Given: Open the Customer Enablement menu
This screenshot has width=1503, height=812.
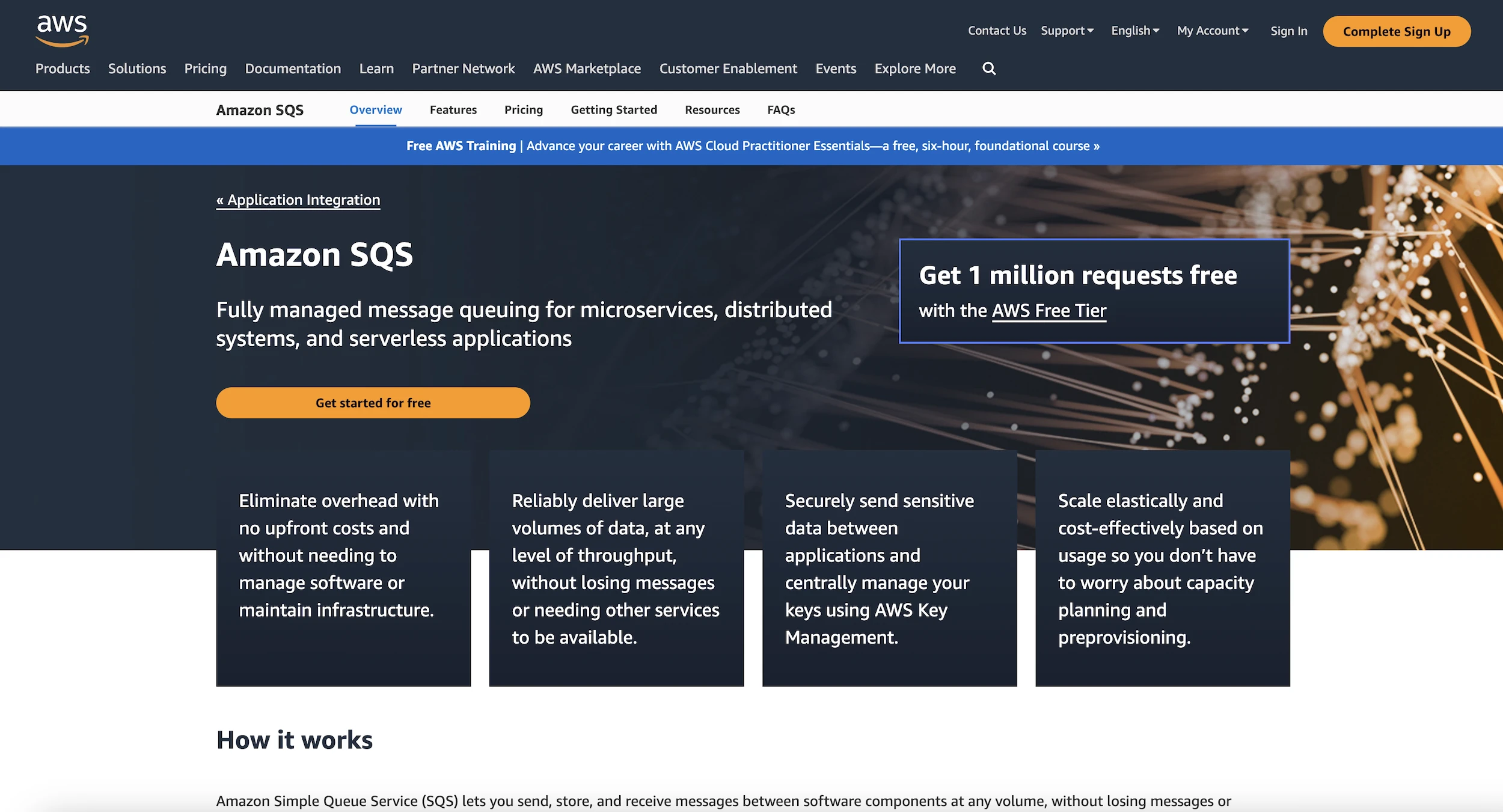Looking at the screenshot, I should [x=728, y=69].
